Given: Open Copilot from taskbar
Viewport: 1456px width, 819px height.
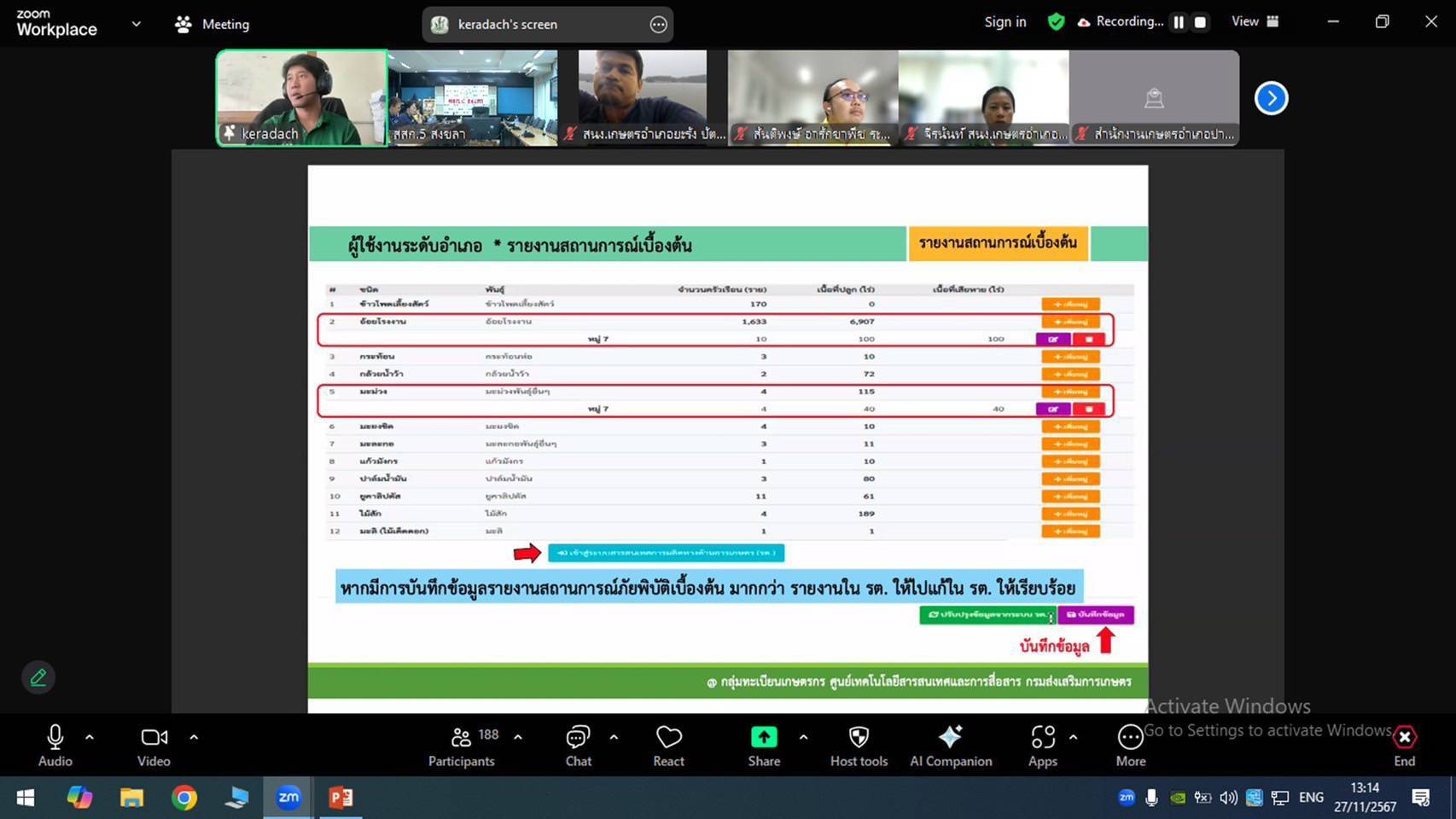Looking at the screenshot, I should pyautogui.click(x=79, y=798).
